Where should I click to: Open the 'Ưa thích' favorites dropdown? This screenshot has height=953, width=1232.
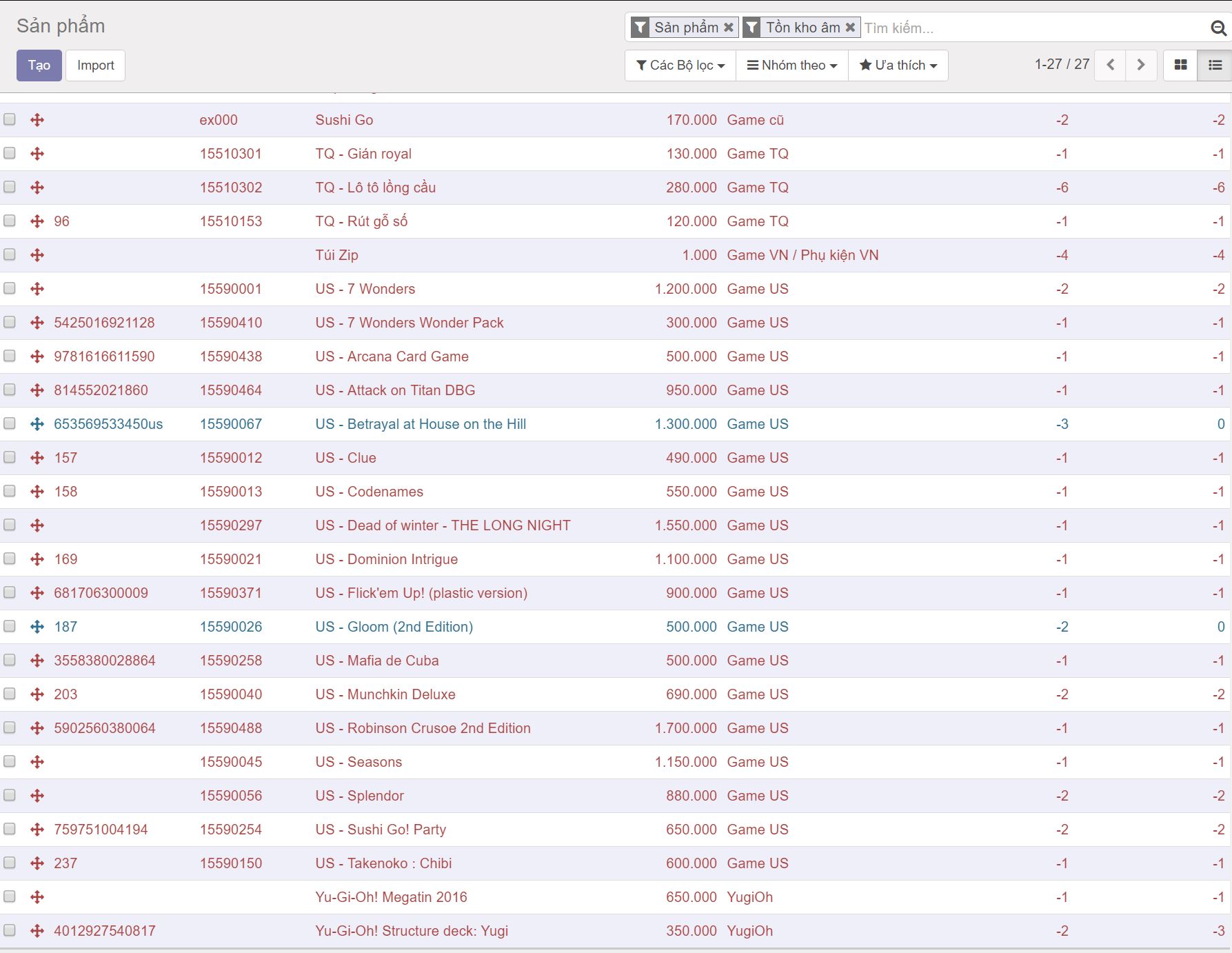898,65
